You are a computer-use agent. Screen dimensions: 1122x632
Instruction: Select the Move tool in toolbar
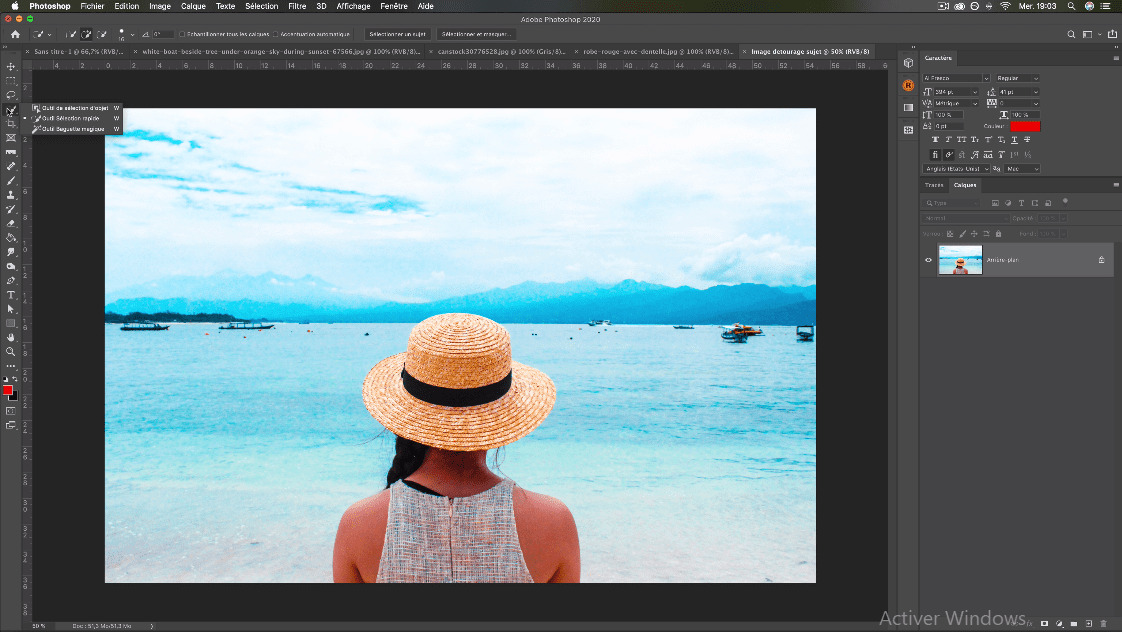coord(11,67)
